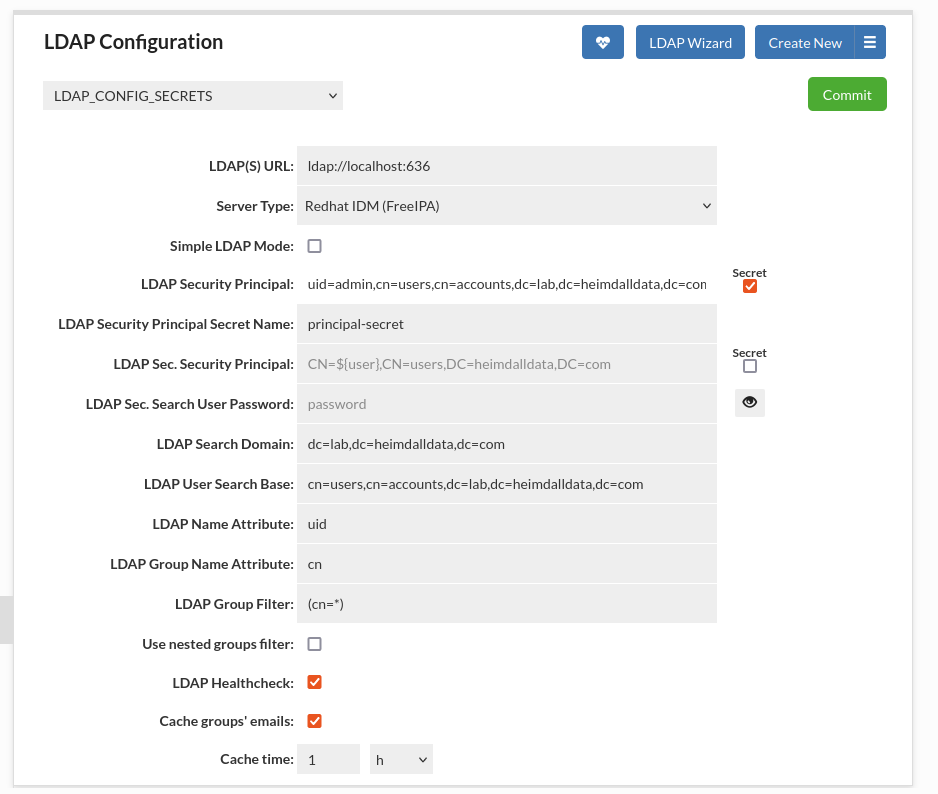
Task: Uncheck Secret for LDAP Security Principal
Action: point(750,286)
